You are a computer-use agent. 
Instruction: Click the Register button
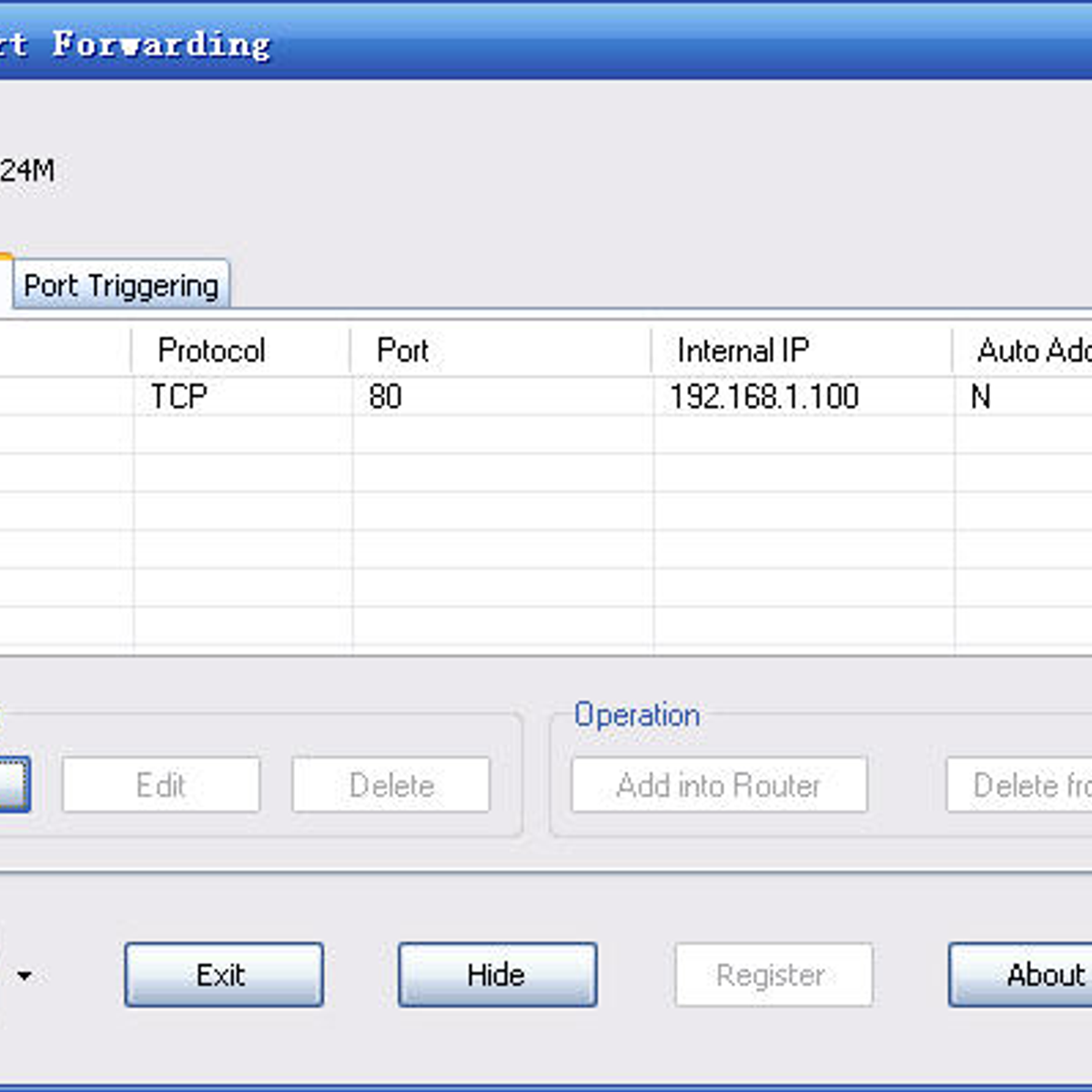point(773,975)
